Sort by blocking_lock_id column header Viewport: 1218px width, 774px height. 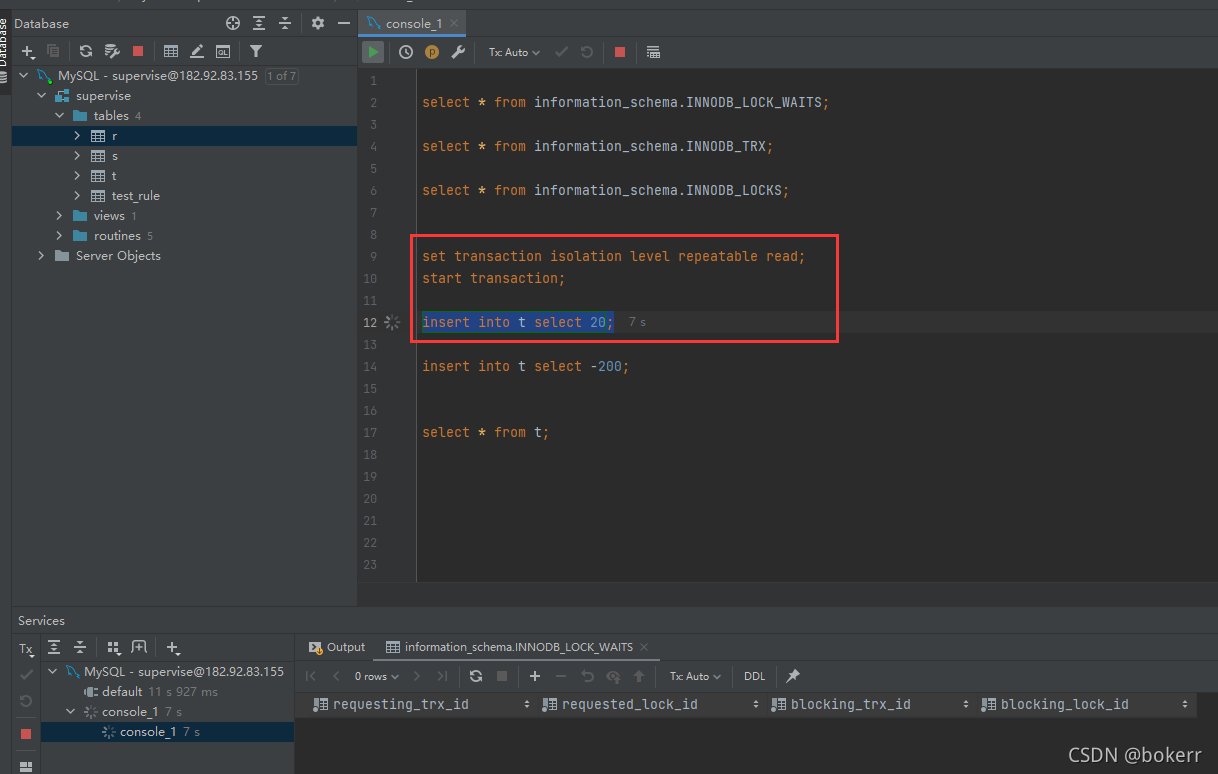(1085, 705)
